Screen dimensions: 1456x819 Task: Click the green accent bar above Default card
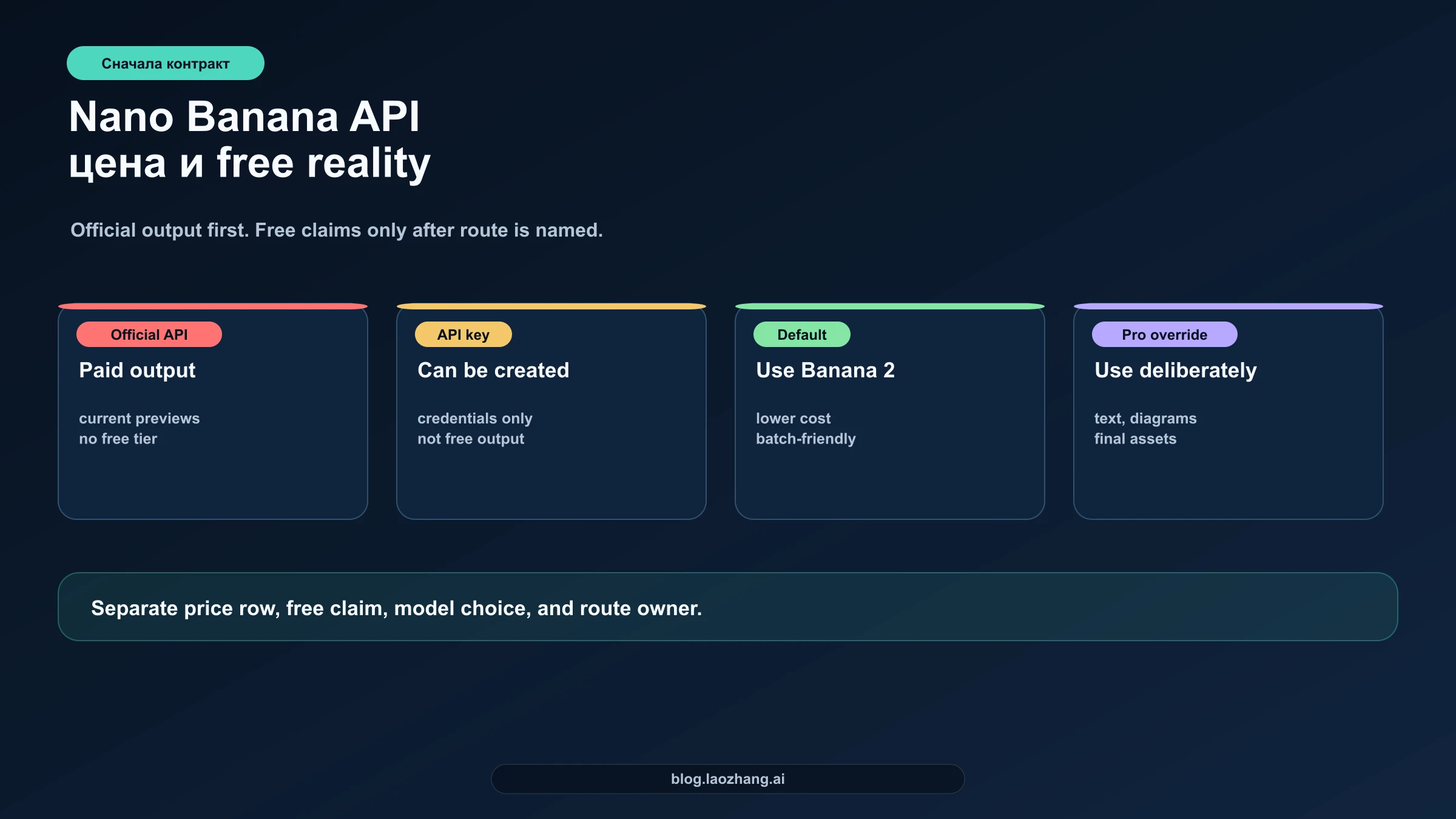(x=889, y=306)
